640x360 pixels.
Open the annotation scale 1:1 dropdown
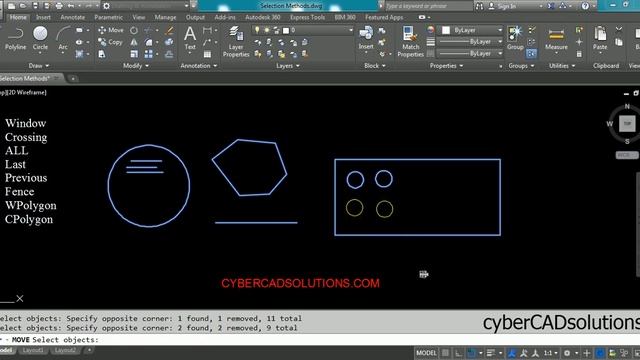tap(551, 353)
